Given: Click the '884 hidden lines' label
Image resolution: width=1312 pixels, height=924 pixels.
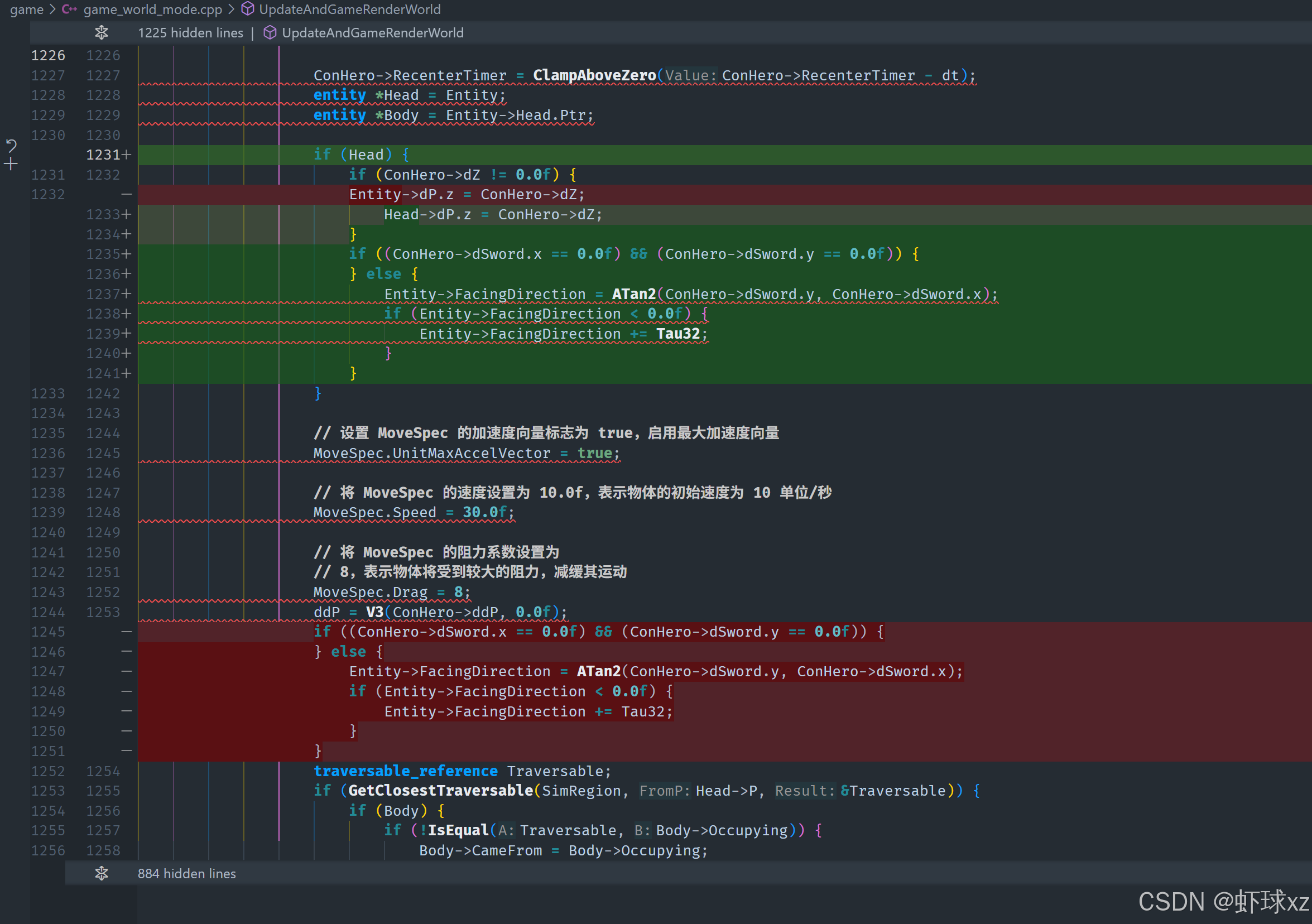Looking at the screenshot, I should click(186, 873).
